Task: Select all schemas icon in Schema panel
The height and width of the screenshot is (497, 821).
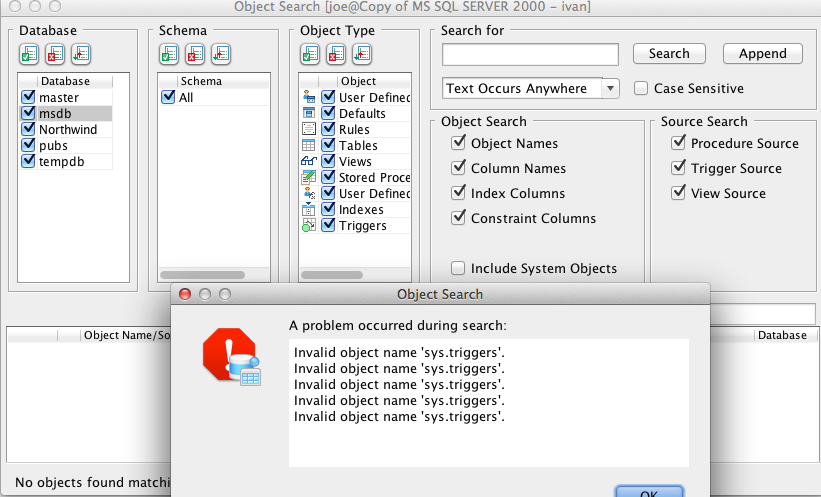Action: (x=169, y=54)
